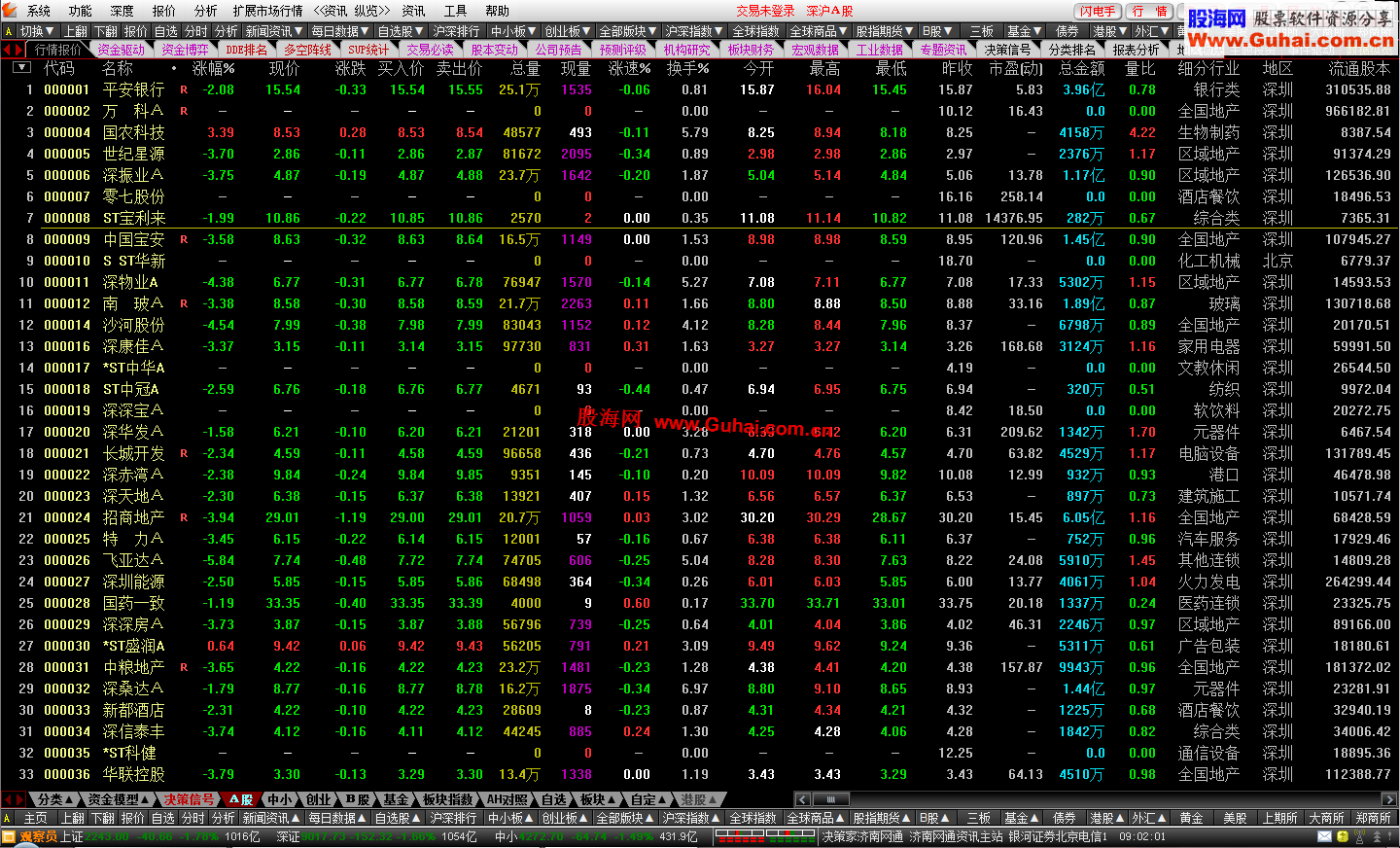Click 黄金 in the bottom toolbar
The image size is (1400, 848).
[x=1192, y=818]
